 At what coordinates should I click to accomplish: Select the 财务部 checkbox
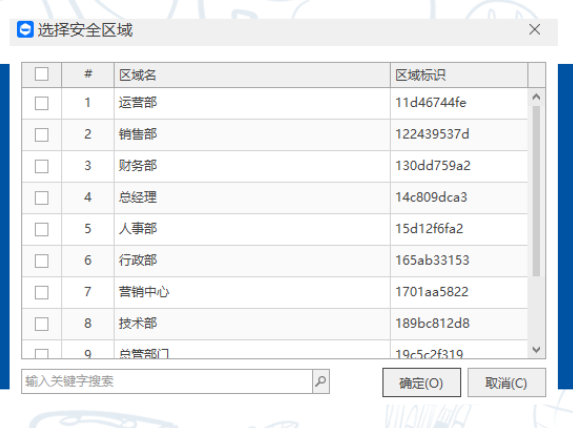tap(42, 166)
